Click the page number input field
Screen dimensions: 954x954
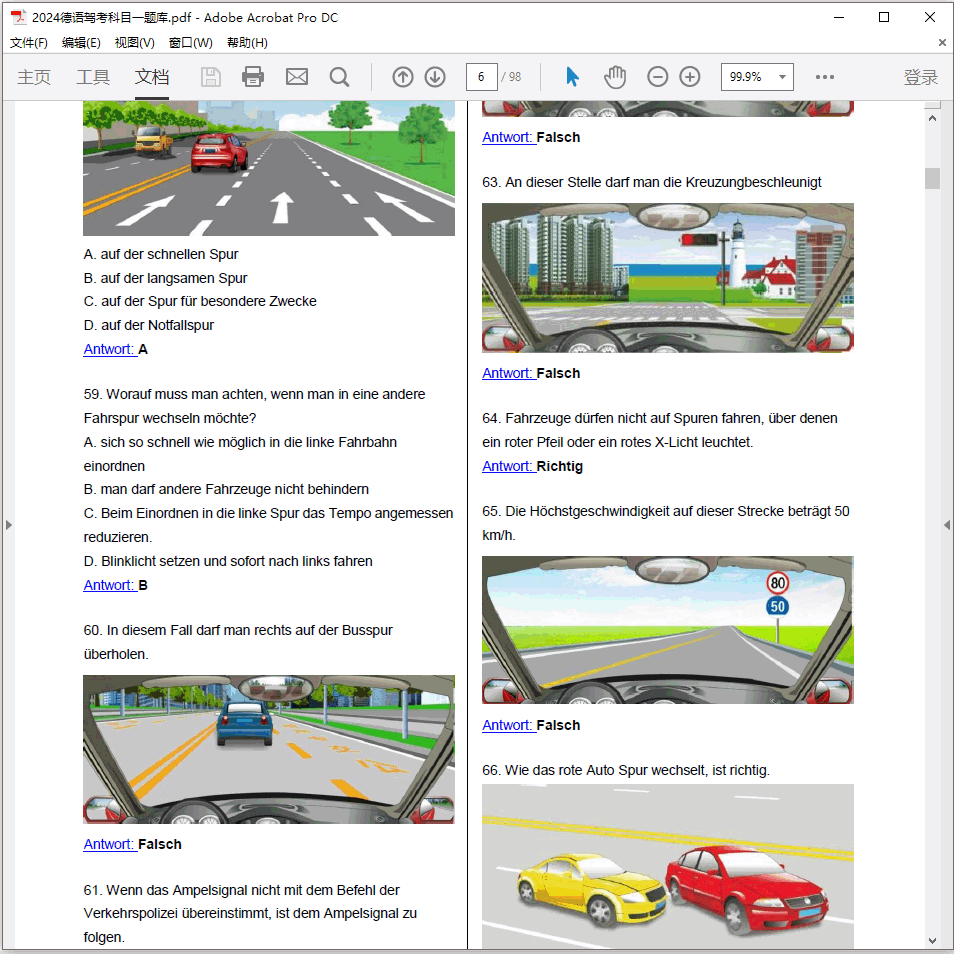pyautogui.click(x=481, y=77)
